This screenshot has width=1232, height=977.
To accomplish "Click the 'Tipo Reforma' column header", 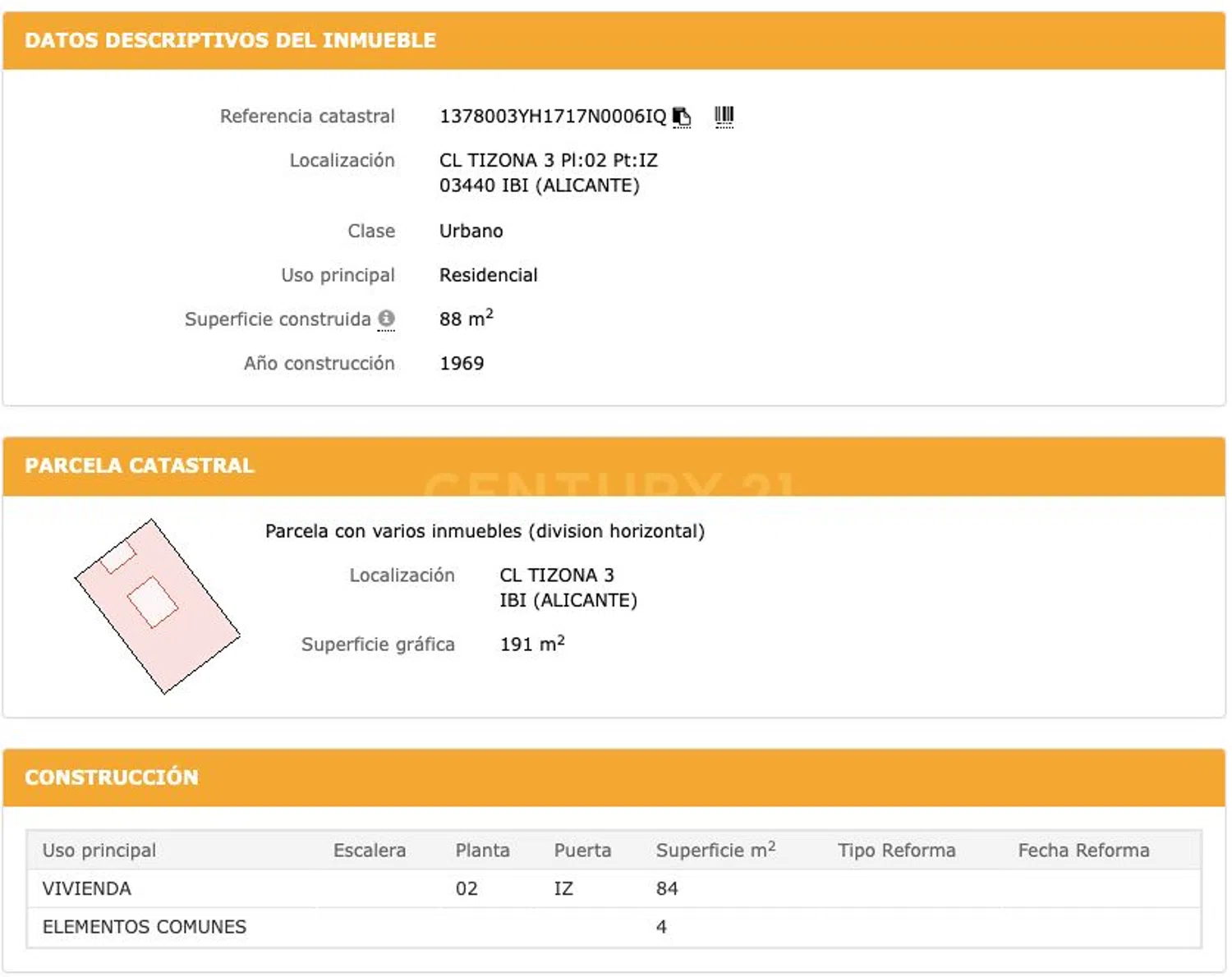I will tap(896, 851).
